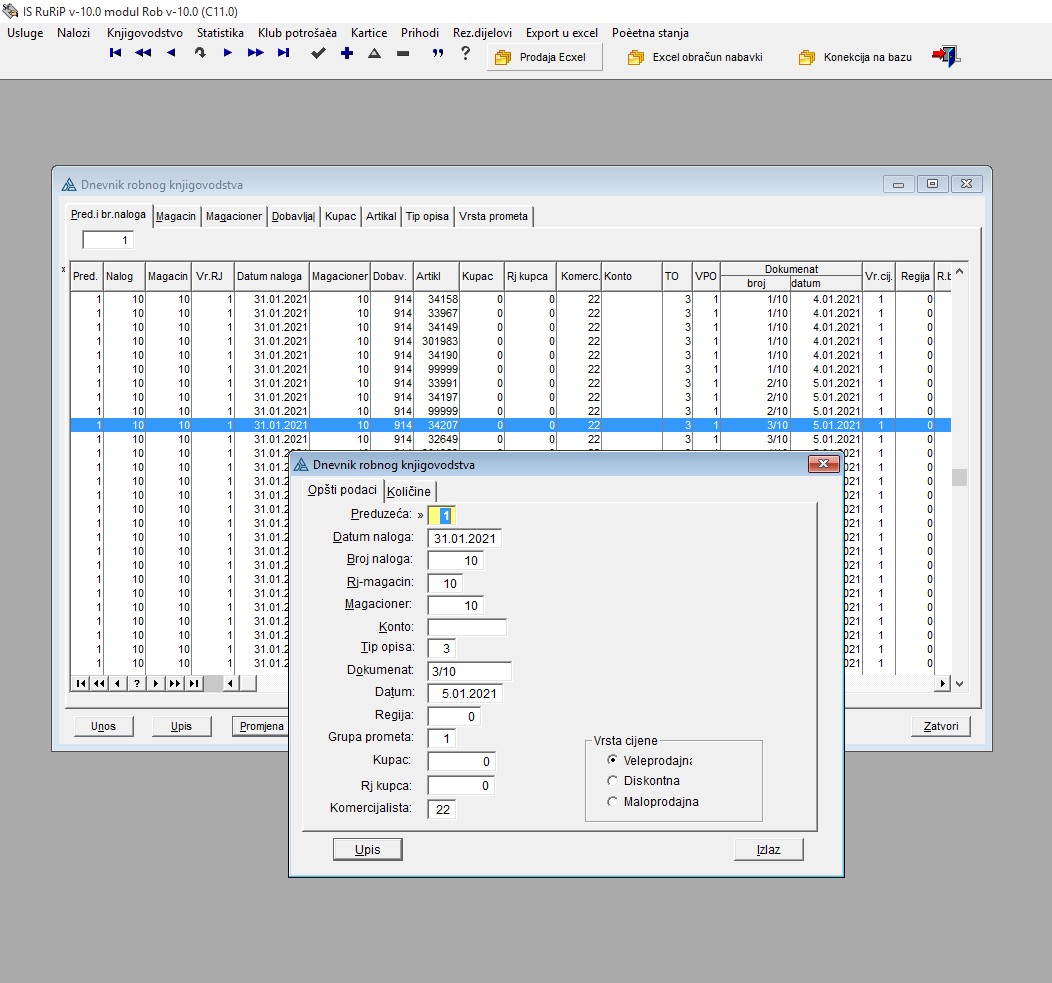Click the checkmark confirm icon in toolbar

[x=318, y=54]
